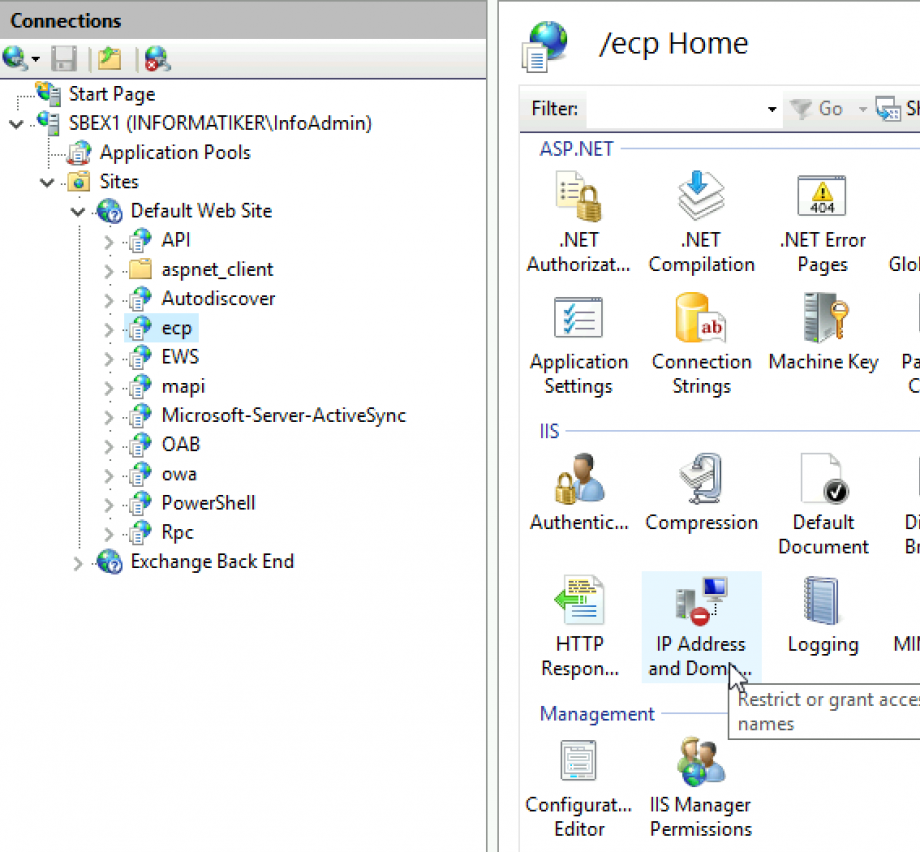Collapse the Default Web Site node
The image size is (920, 852).
77,211
